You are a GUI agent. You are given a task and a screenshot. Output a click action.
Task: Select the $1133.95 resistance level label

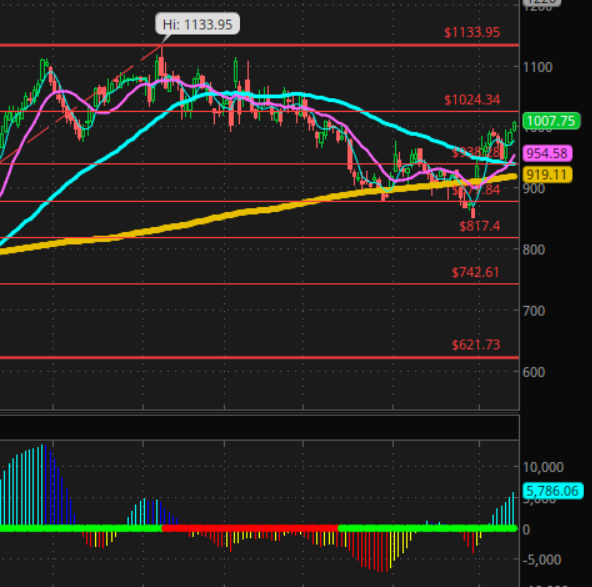[x=472, y=32]
